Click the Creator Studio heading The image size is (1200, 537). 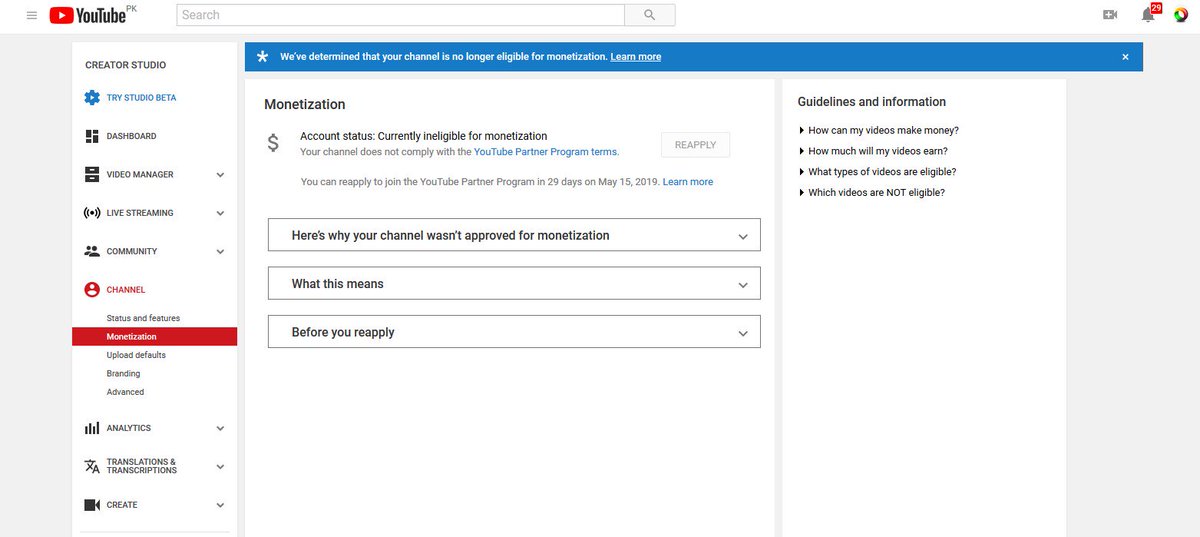pos(126,65)
